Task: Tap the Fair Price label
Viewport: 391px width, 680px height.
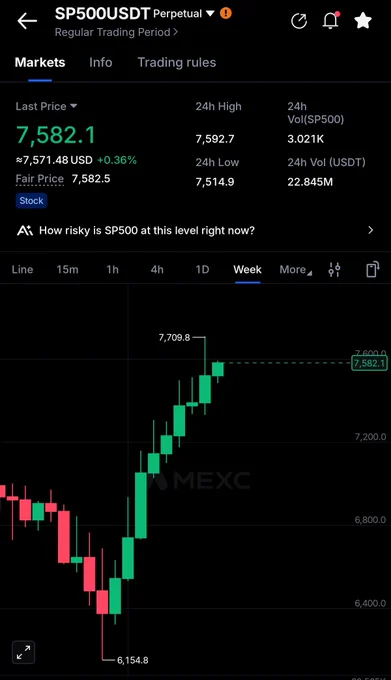Action: [39, 179]
